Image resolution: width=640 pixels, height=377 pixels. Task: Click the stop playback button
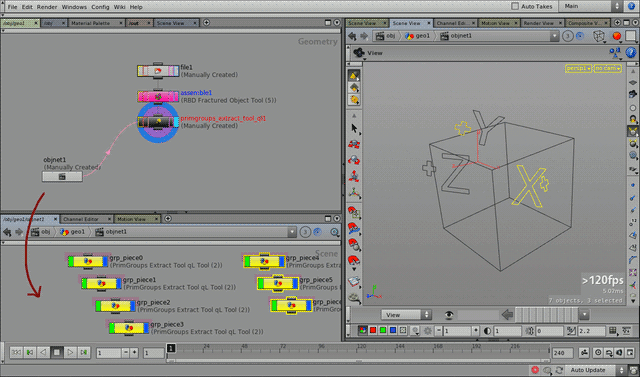[57, 352]
